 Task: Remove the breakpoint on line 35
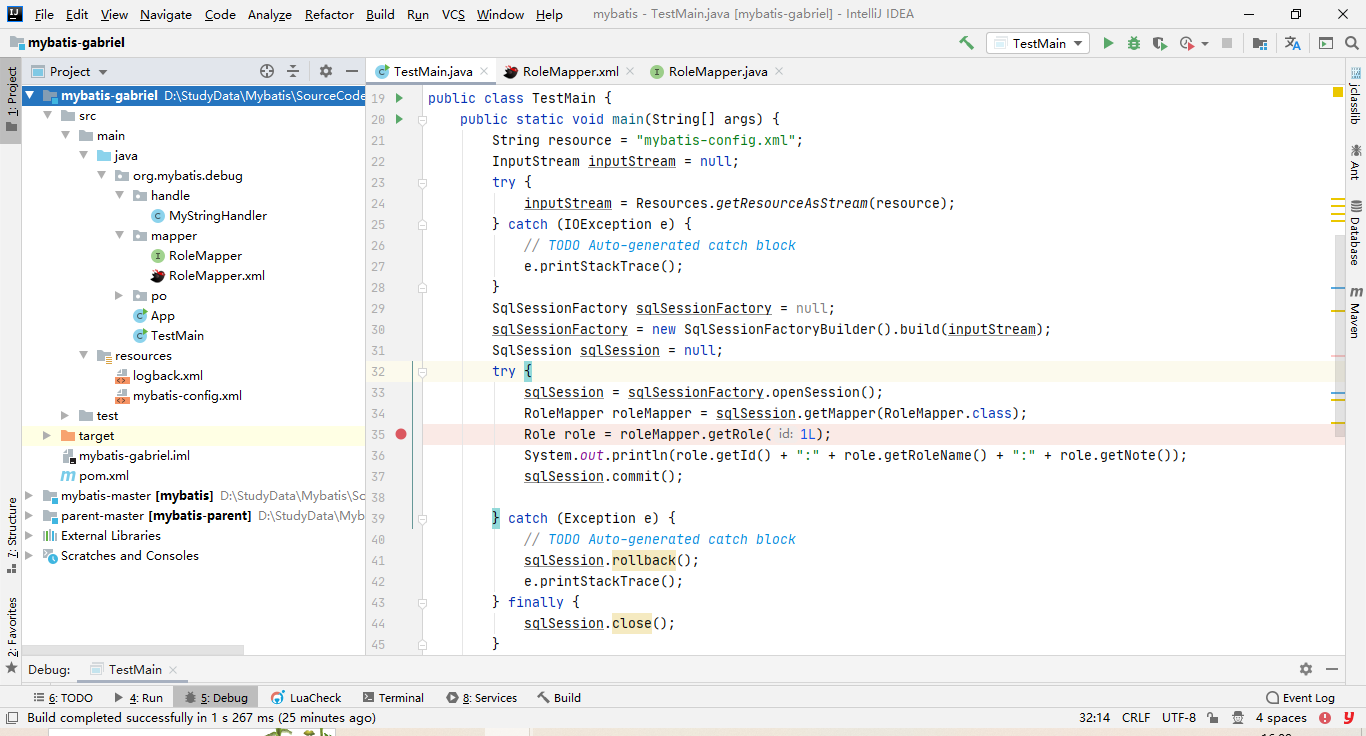401,434
